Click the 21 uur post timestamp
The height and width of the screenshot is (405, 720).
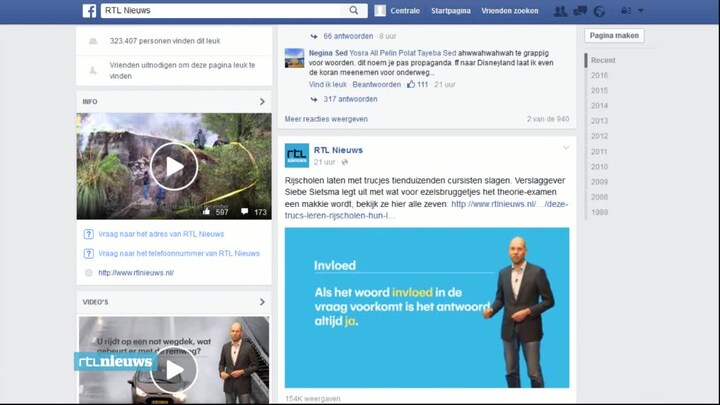coord(325,162)
